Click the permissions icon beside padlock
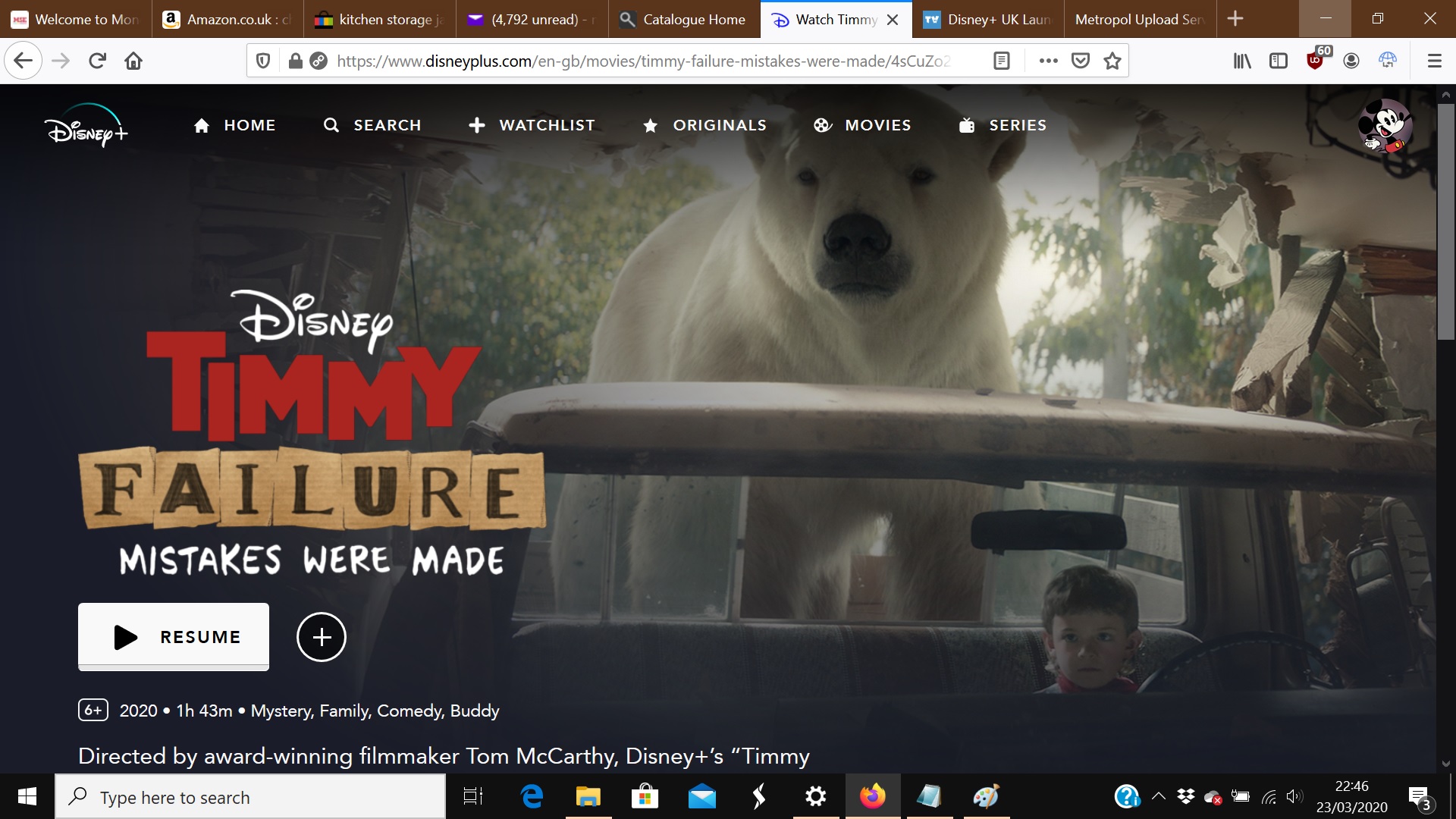1456x819 pixels. point(318,61)
